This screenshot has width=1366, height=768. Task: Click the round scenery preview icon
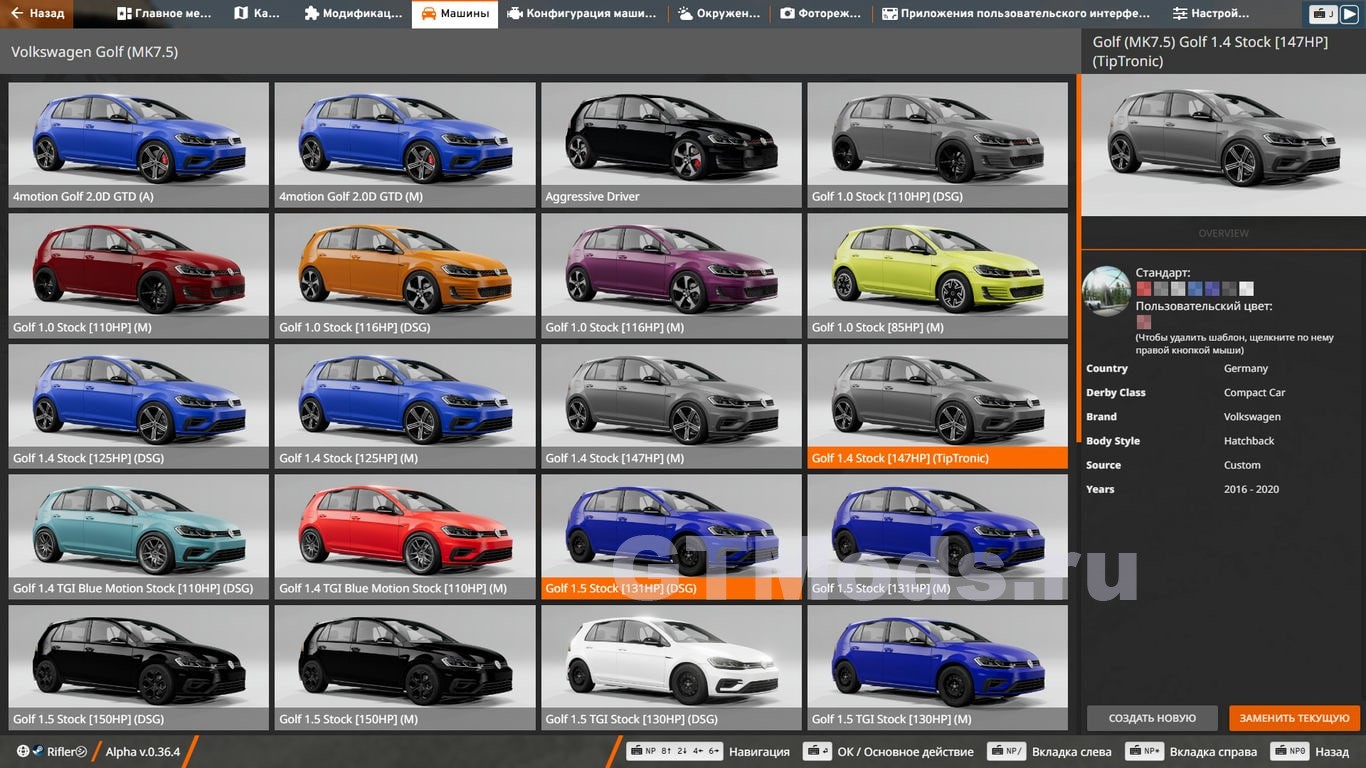click(1106, 291)
